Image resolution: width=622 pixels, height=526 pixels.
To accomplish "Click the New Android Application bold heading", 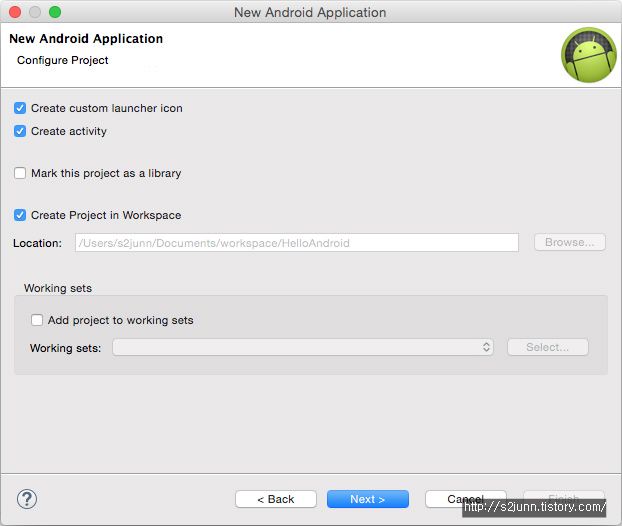I will 86,38.
